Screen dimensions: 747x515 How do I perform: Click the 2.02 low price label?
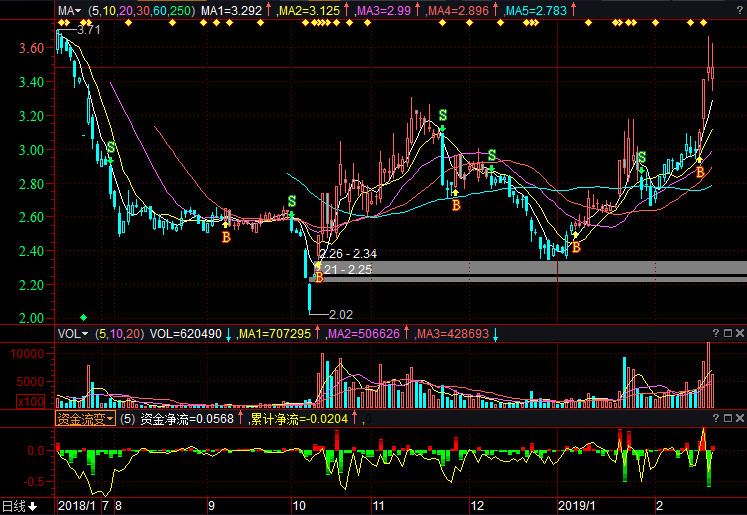coord(342,315)
